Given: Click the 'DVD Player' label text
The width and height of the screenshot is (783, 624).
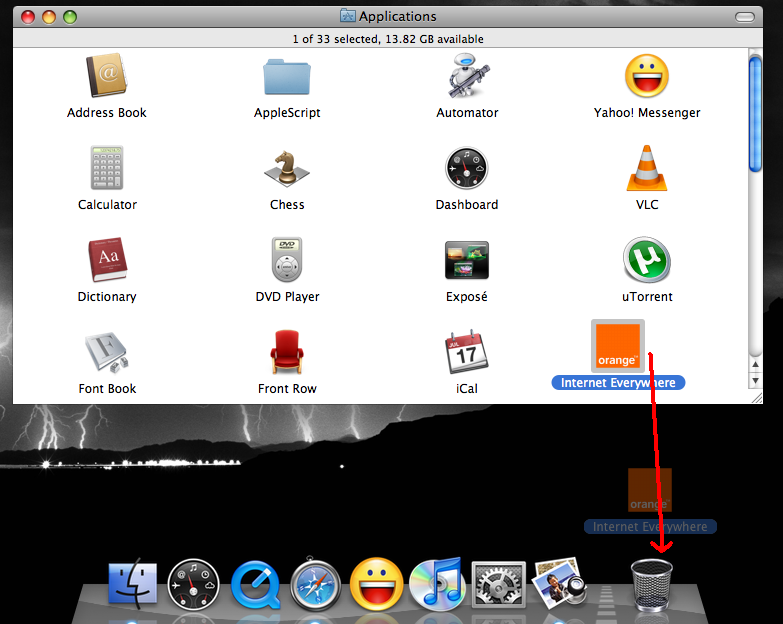Looking at the screenshot, I should point(287,297).
